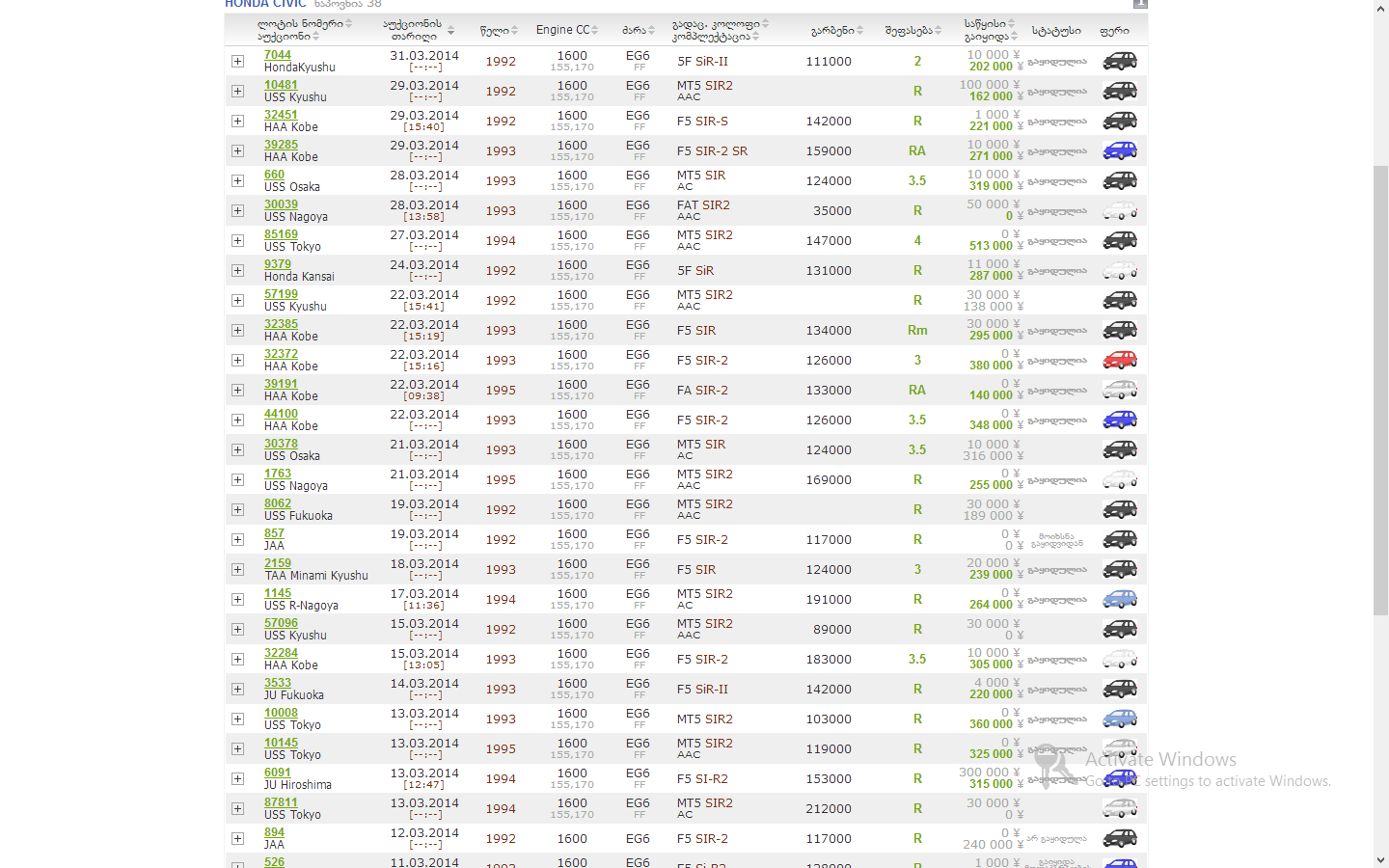Screen dimensions: 1389x868
Task: Click the car color icon for lot 2159
Action: point(1120,569)
